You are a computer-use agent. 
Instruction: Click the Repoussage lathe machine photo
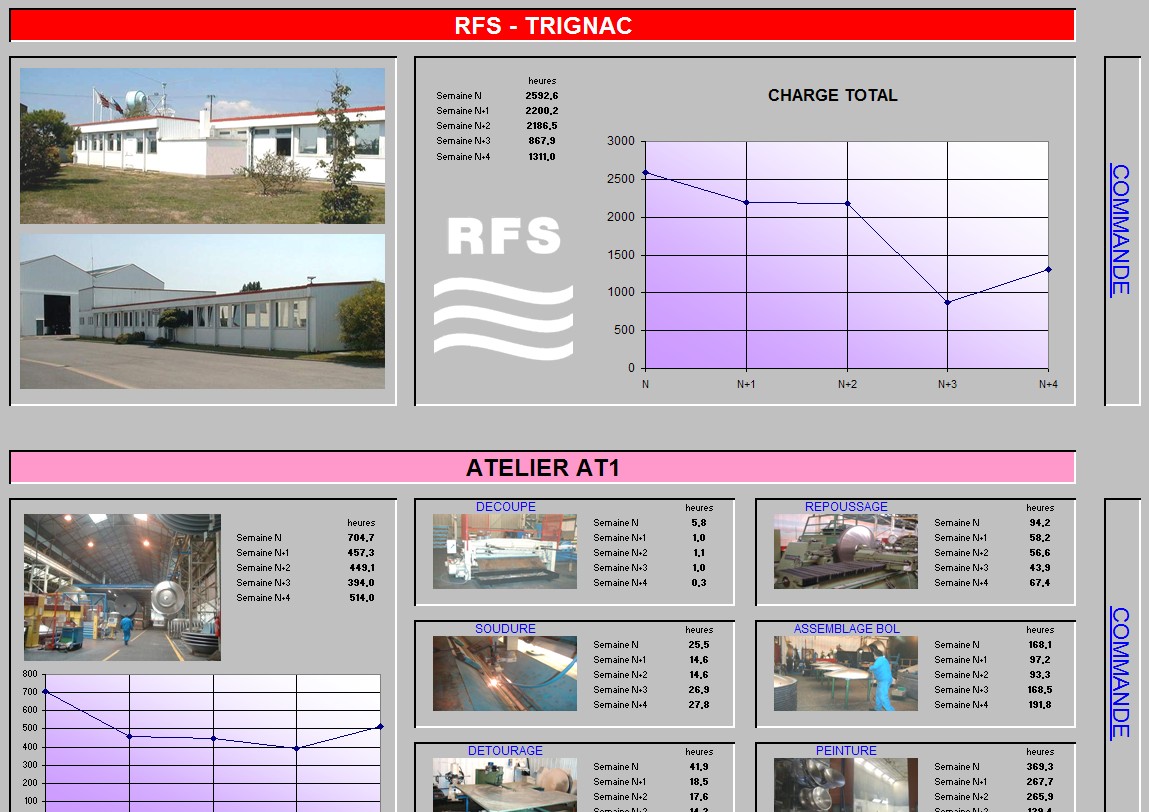coord(846,551)
